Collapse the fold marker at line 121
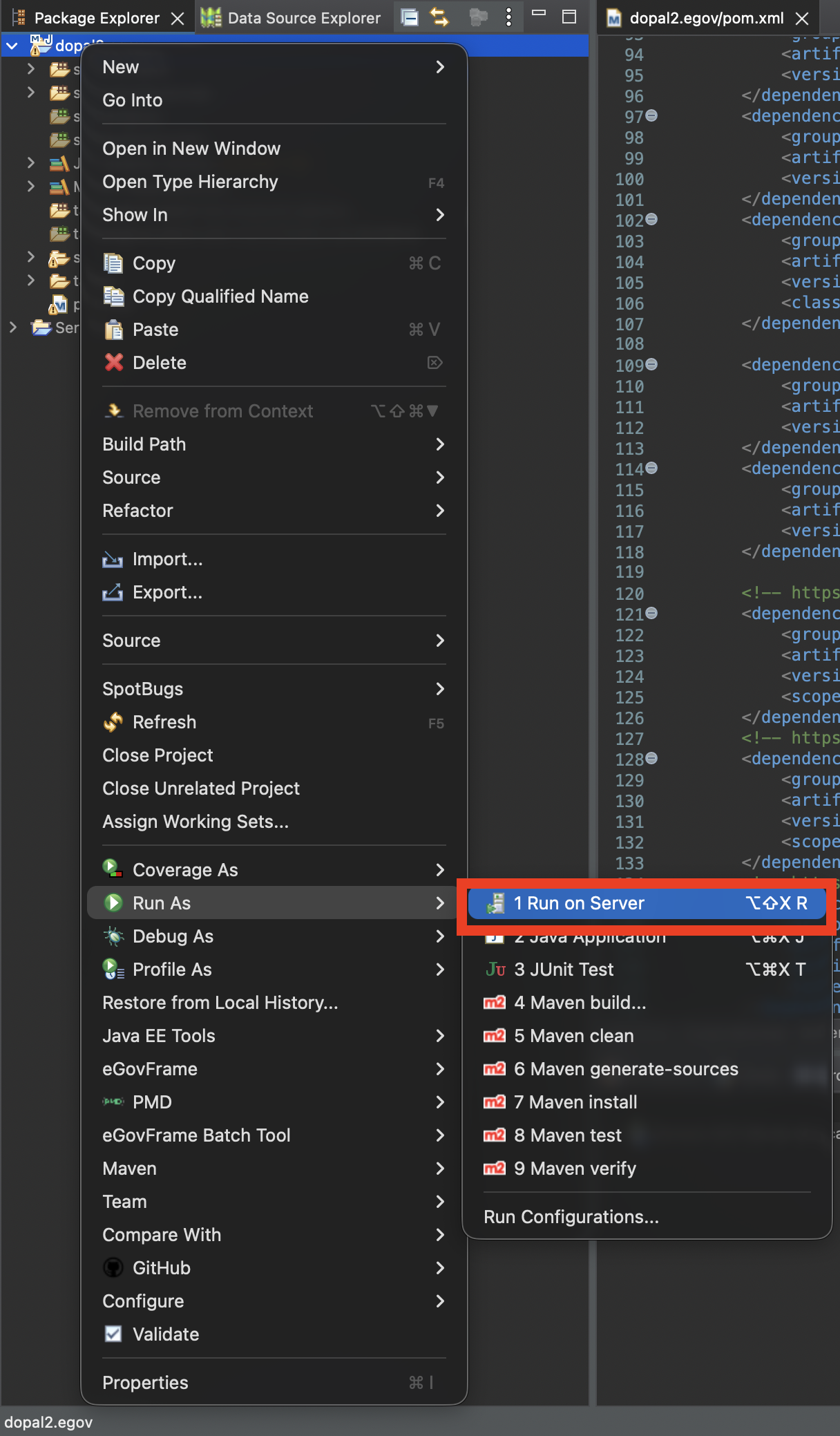This screenshot has height=1436, width=840. (651, 613)
